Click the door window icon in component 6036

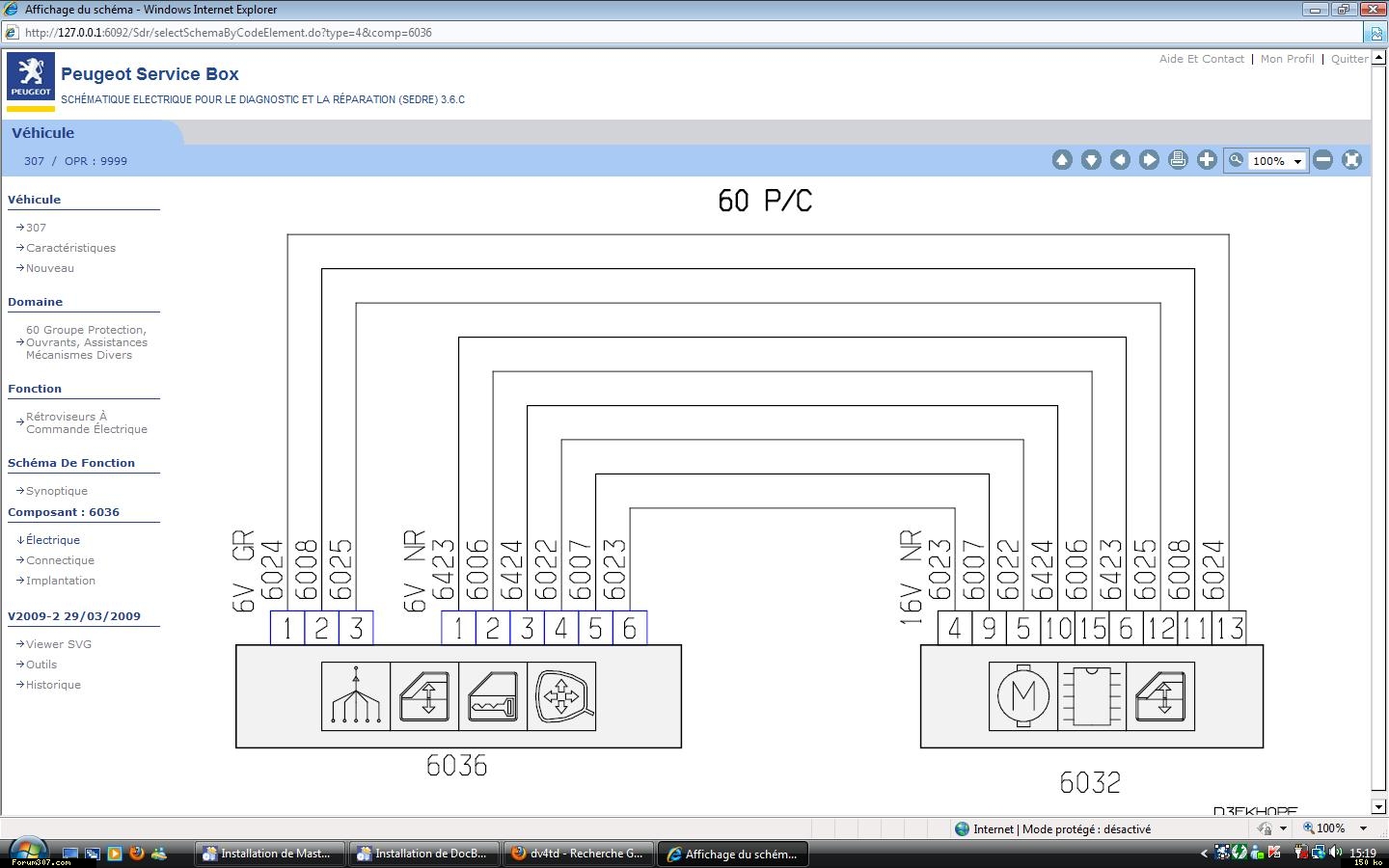point(493,696)
